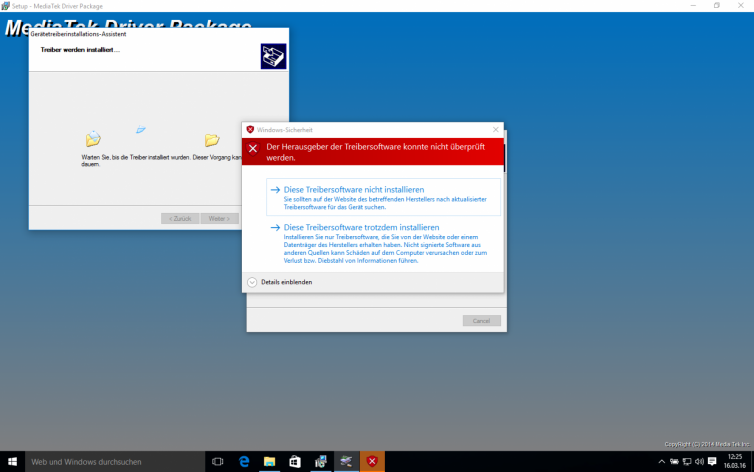Open the Windows Store taskbar icon
Image resolution: width=754 pixels, height=472 pixels.
(295, 462)
